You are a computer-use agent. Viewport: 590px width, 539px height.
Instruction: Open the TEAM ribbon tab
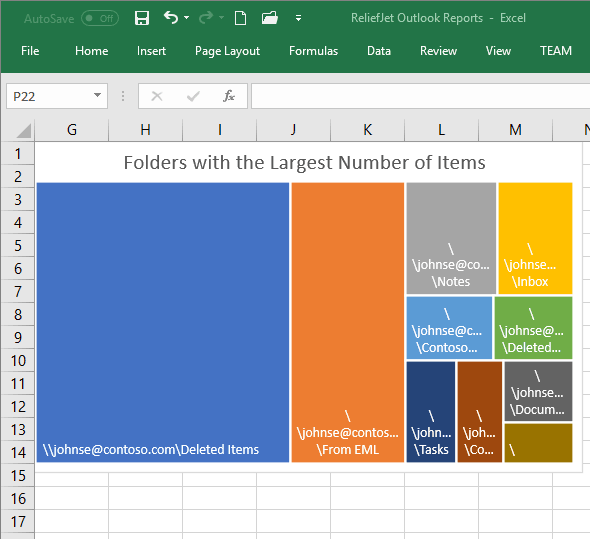[x=556, y=51]
